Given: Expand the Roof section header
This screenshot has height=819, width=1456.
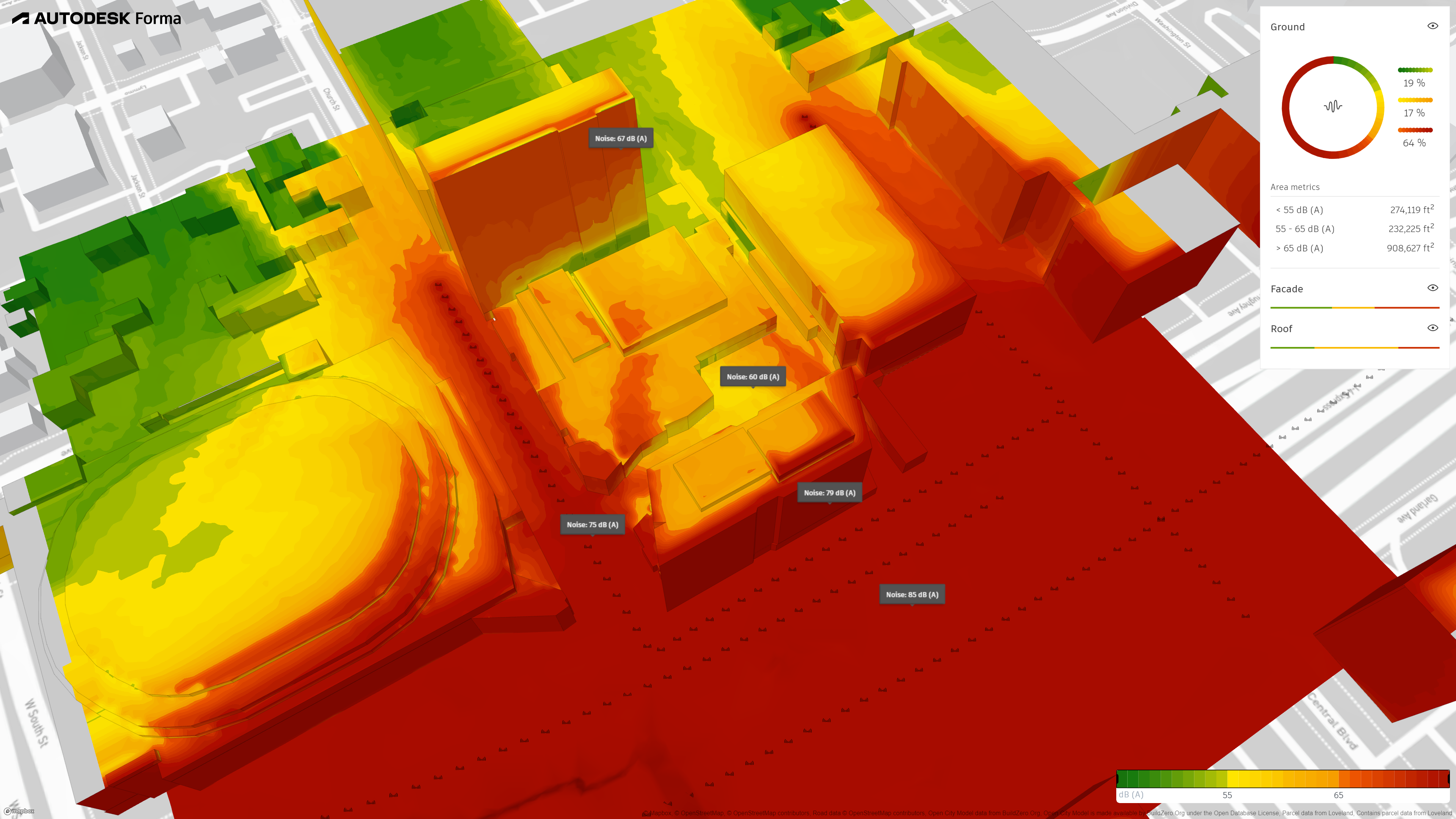Looking at the screenshot, I should pyautogui.click(x=1281, y=329).
